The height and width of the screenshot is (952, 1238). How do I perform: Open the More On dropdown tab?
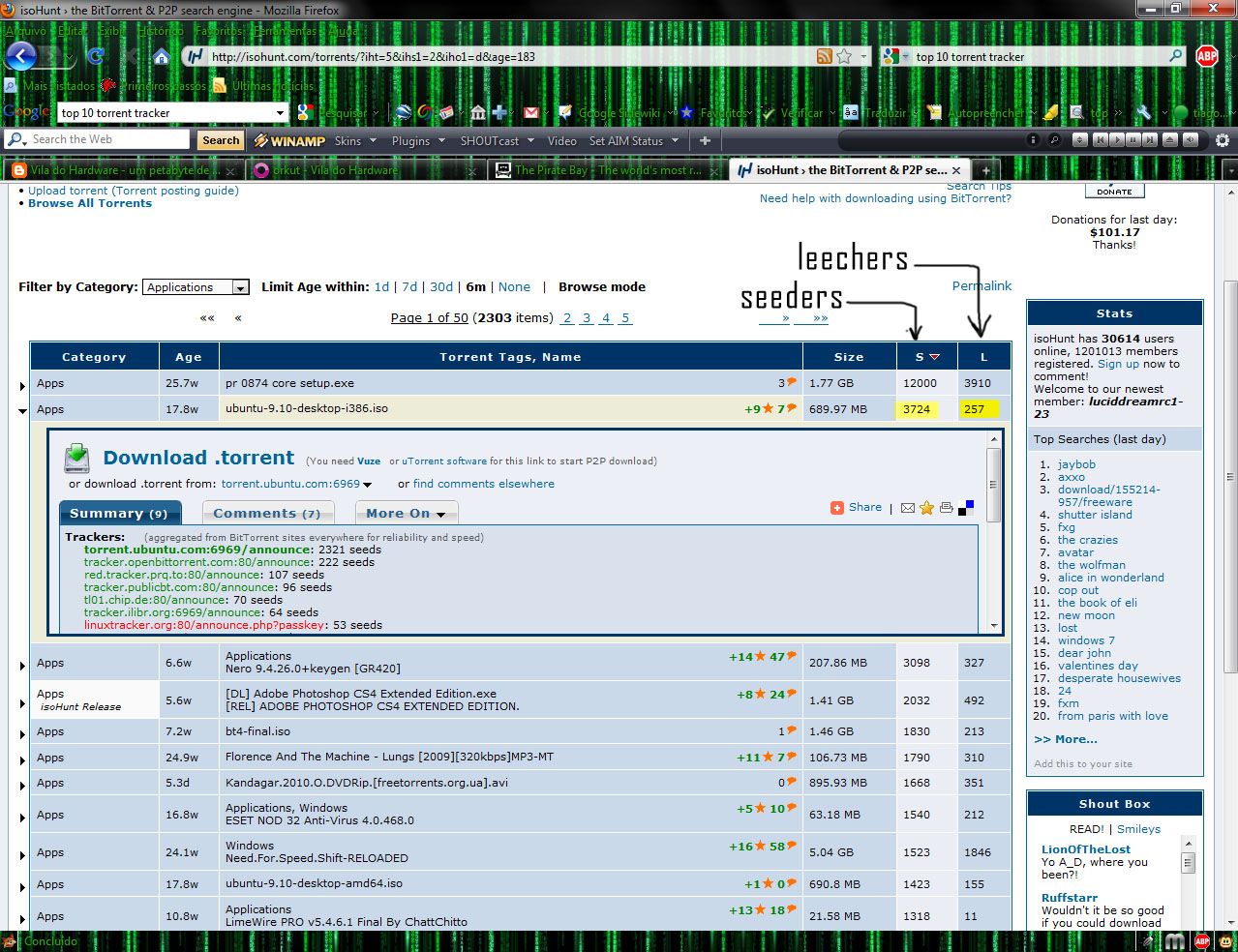pos(406,514)
